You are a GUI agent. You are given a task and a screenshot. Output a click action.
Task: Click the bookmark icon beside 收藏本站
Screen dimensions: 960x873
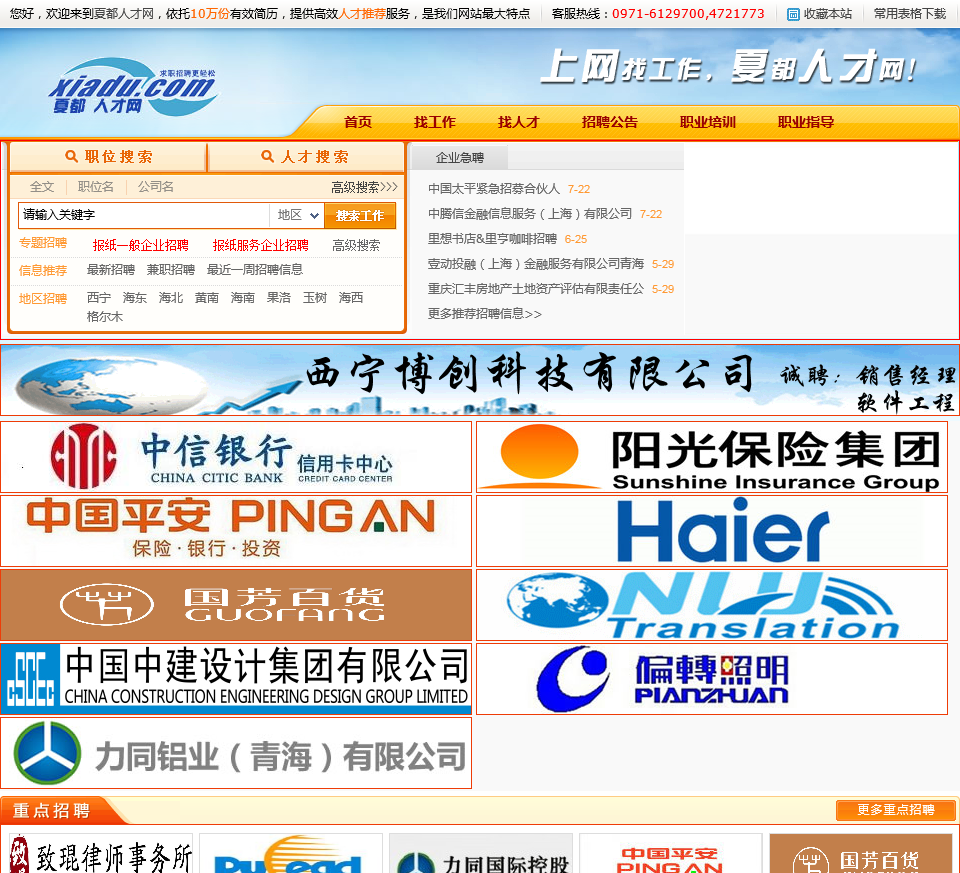click(x=793, y=14)
